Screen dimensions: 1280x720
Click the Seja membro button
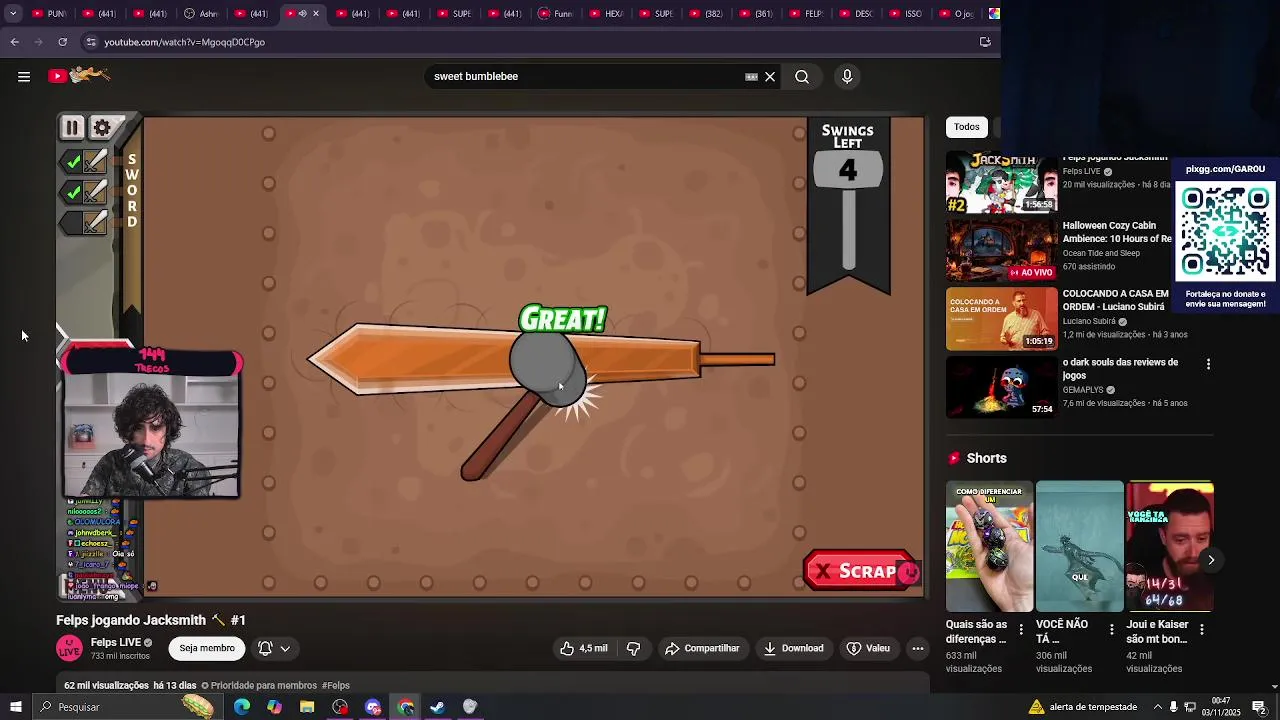point(207,648)
